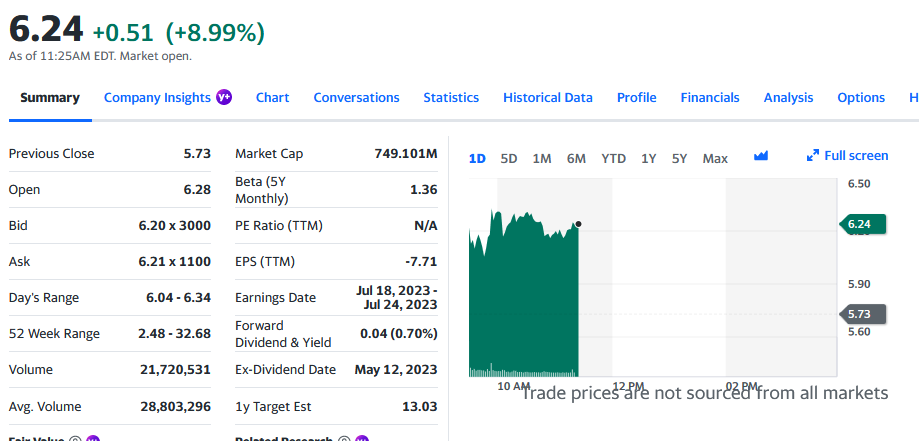The width and height of the screenshot is (919, 441).
Task: Select the 5D chart range
Action: (509, 158)
